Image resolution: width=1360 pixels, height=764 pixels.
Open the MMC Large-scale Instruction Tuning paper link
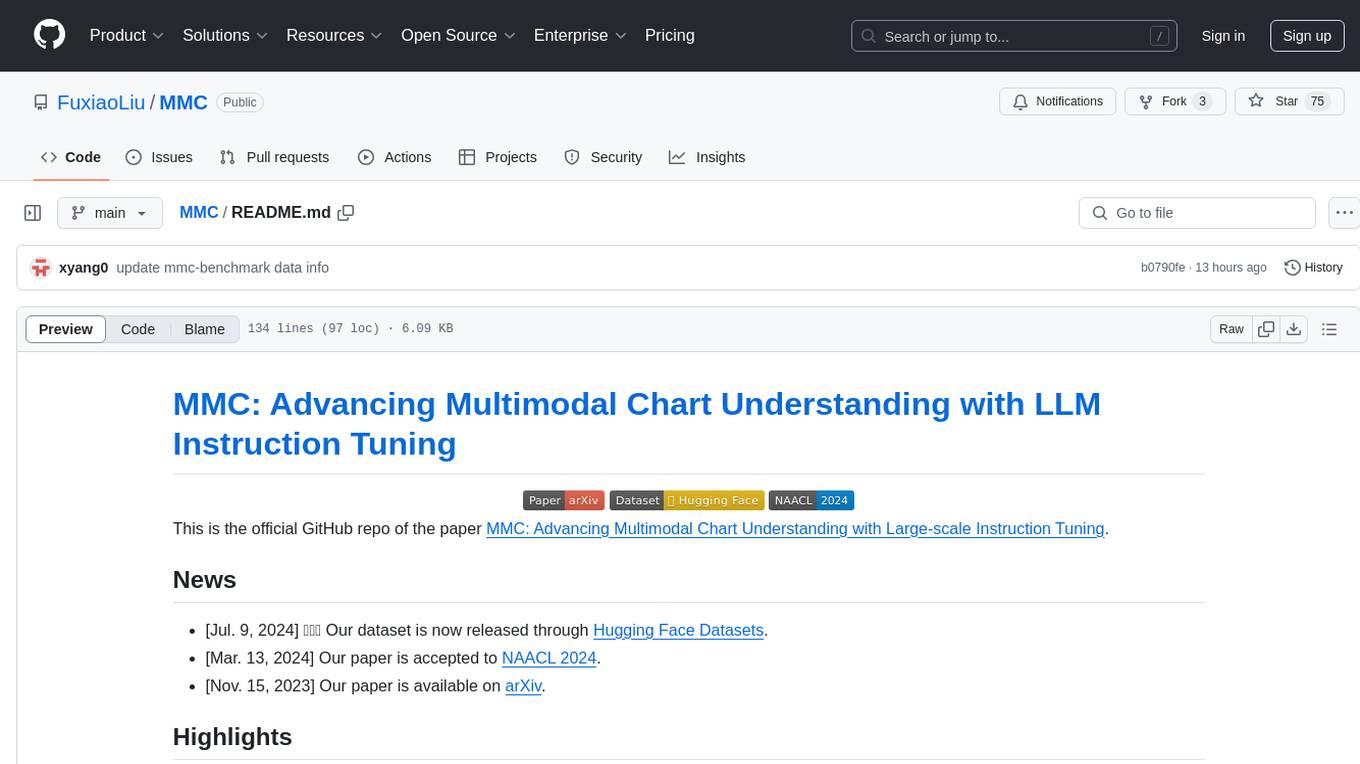(795, 528)
